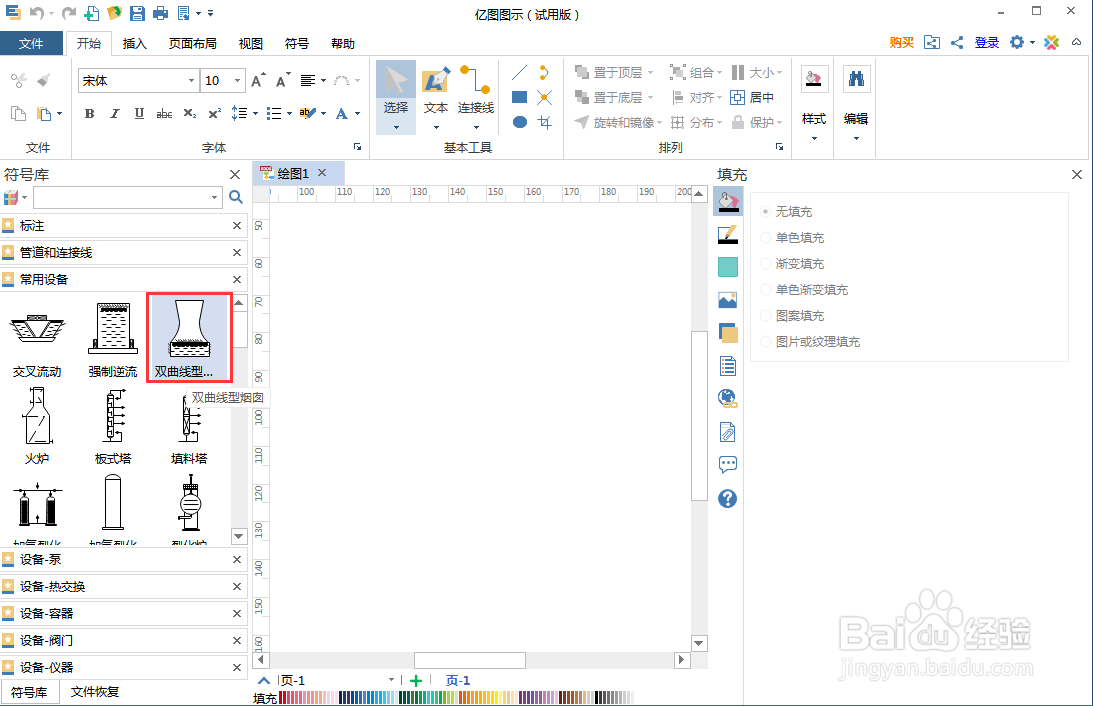1093x706 pixels.
Task: Pick the ellipse shape tool
Action: (519, 122)
